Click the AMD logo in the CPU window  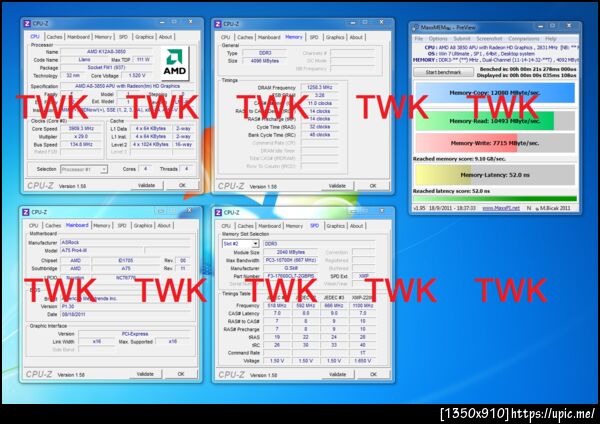174,64
